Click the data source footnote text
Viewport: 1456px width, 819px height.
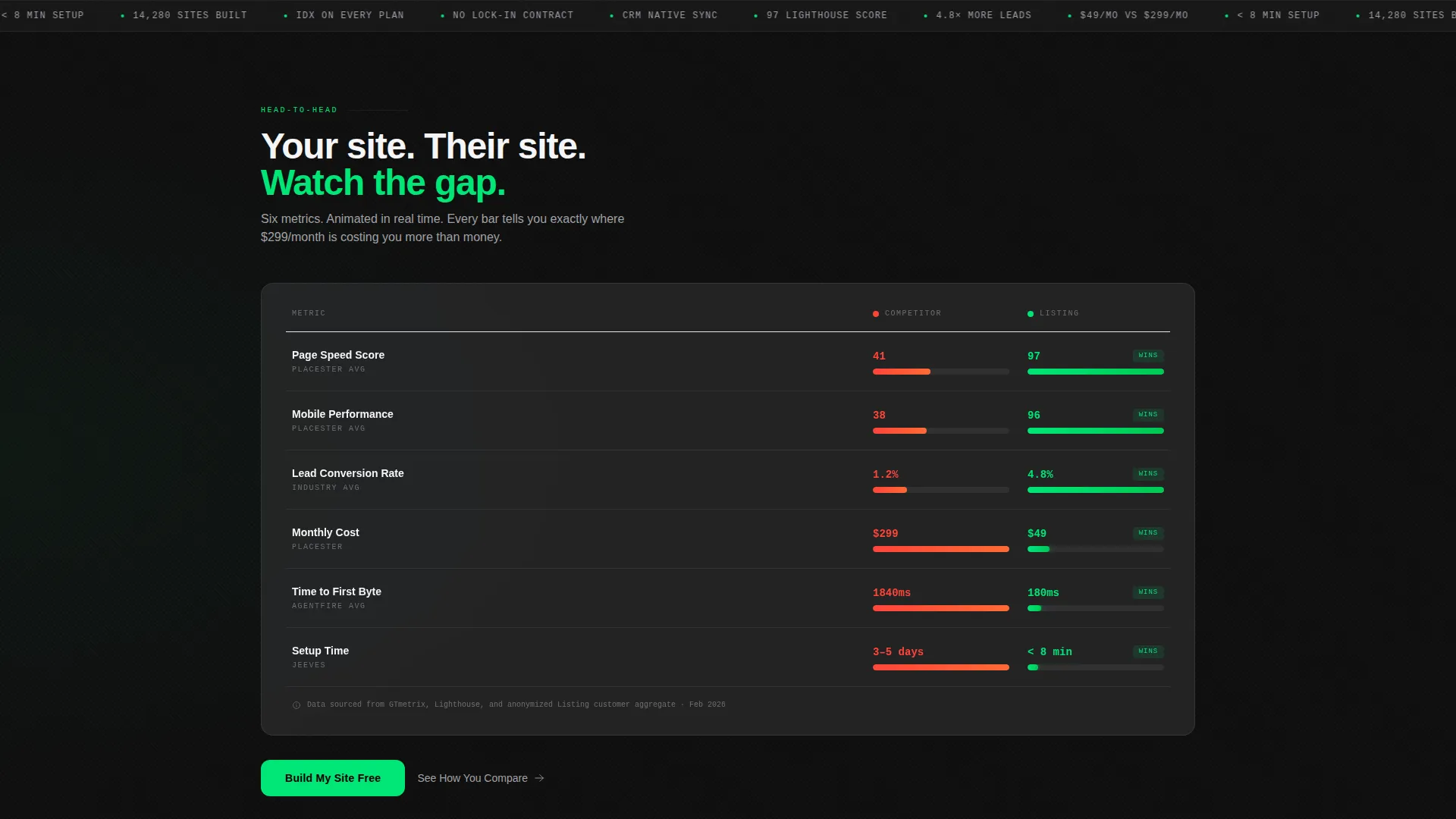(x=516, y=704)
